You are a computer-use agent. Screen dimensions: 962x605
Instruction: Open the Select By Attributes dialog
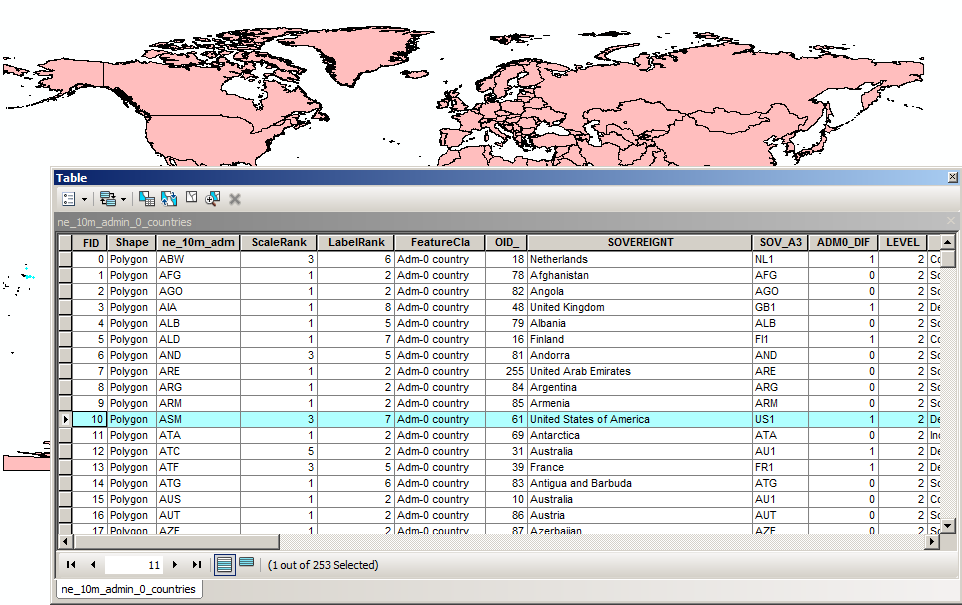146,198
